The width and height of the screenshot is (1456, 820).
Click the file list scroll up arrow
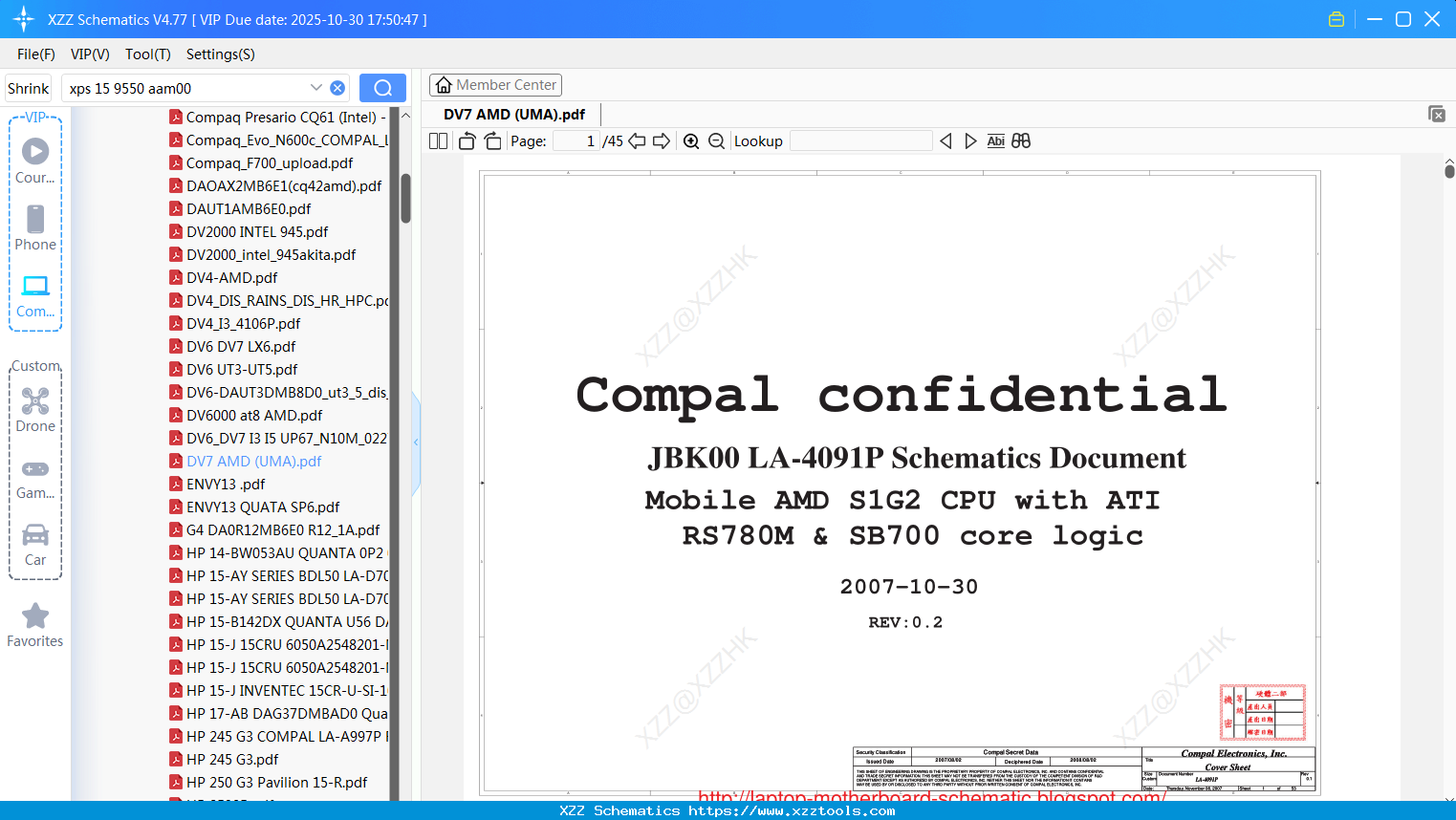pos(405,116)
